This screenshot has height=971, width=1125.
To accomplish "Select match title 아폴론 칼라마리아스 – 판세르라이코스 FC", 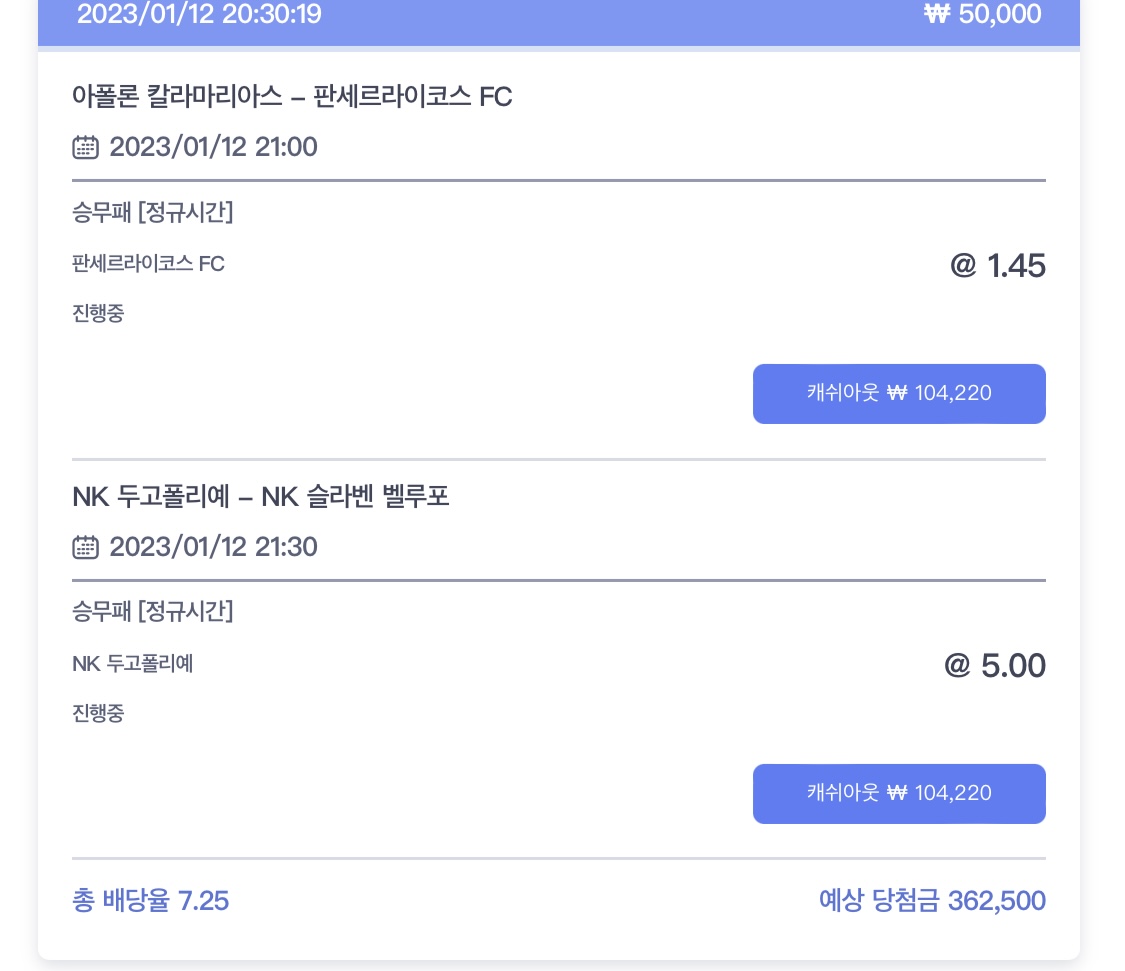I will [x=292, y=96].
